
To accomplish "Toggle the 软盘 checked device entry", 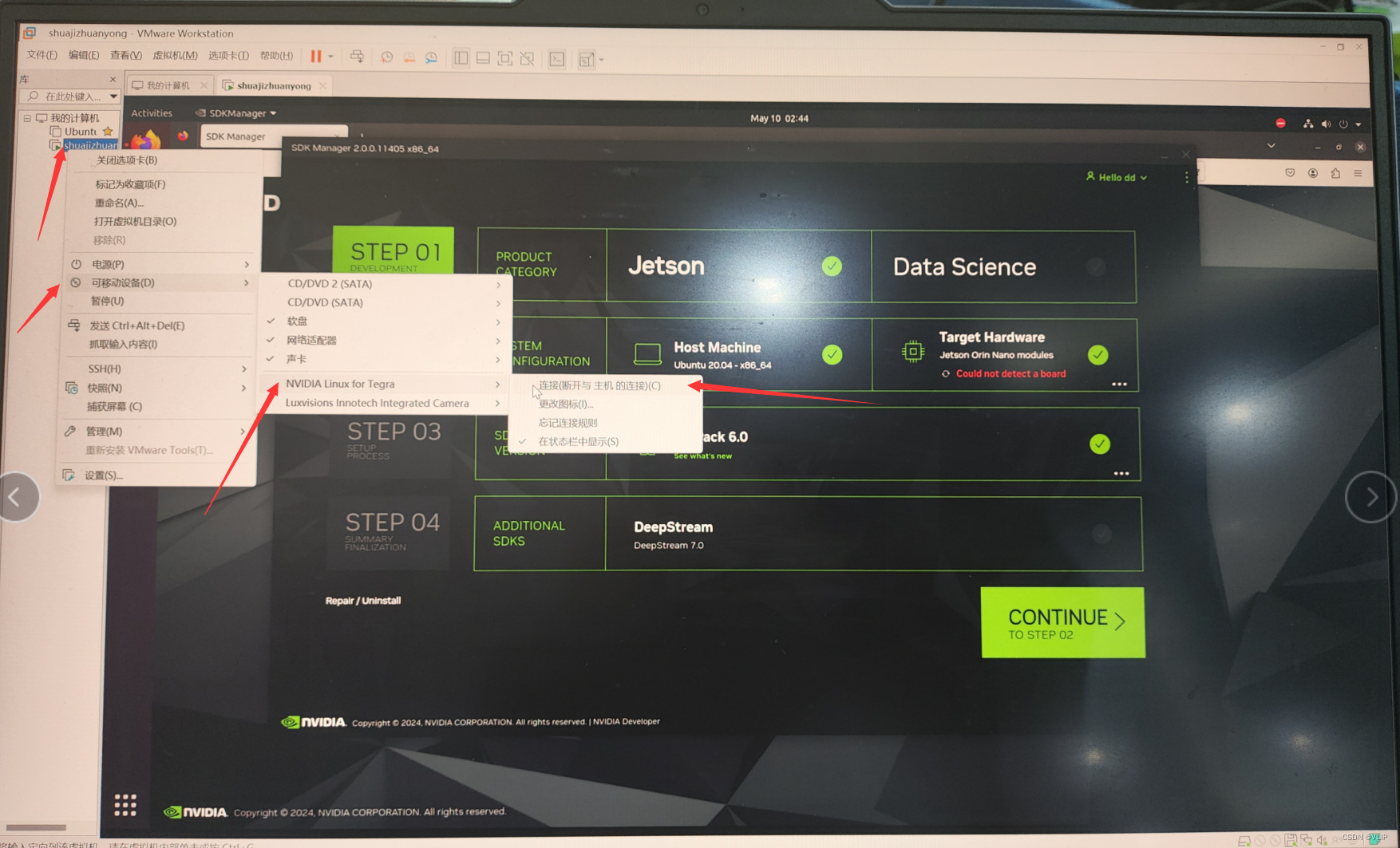I will point(386,321).
